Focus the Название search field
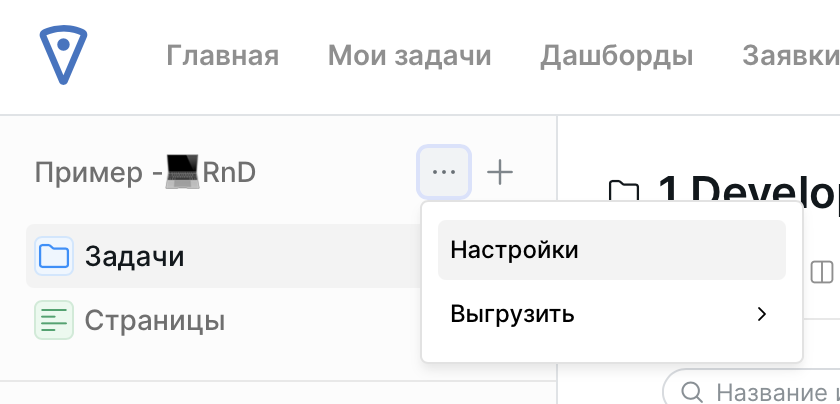The height and width of the screenshot is (404, 840). (x=770, y=390)
